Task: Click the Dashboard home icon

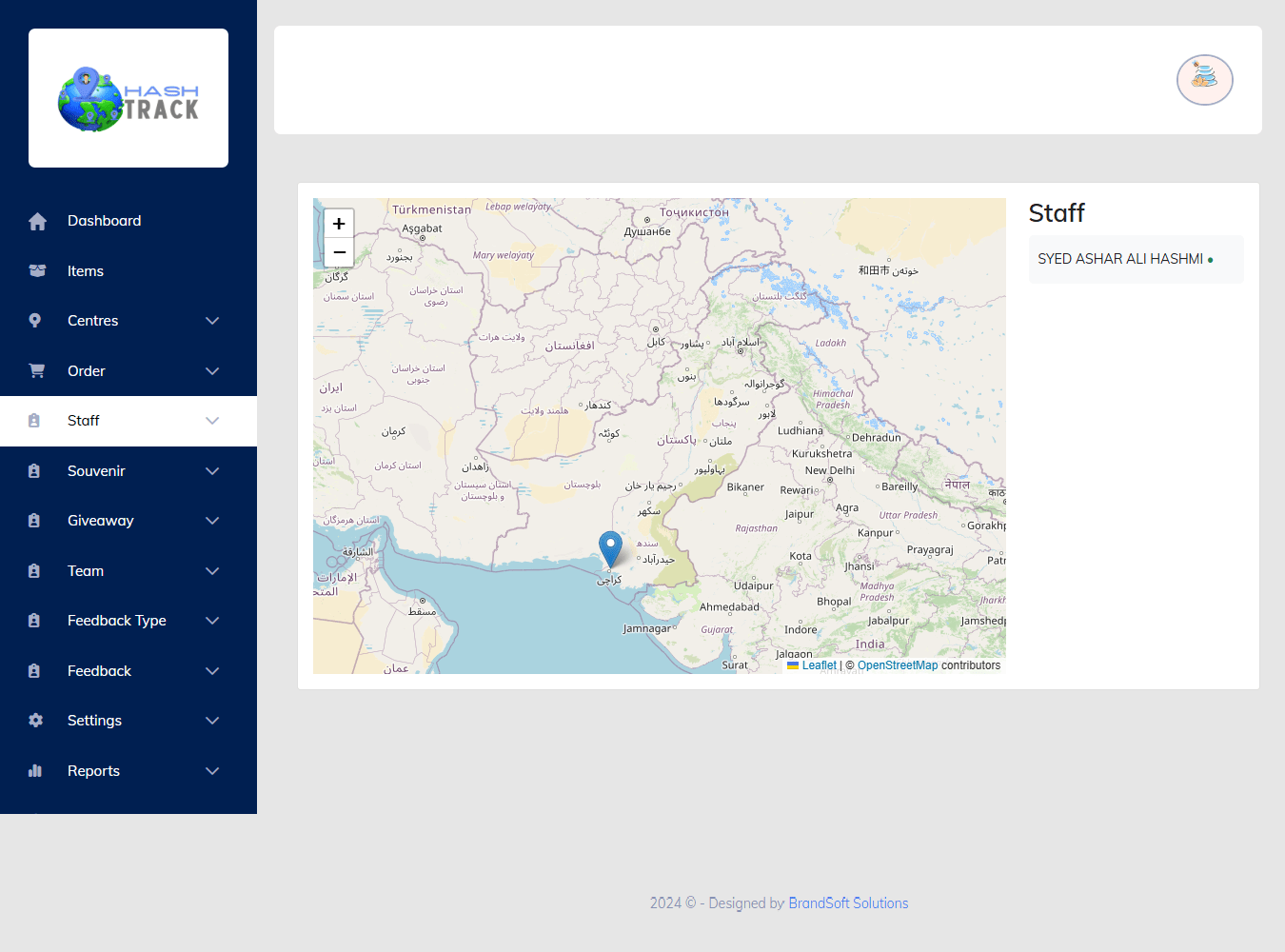Action: 37,221
